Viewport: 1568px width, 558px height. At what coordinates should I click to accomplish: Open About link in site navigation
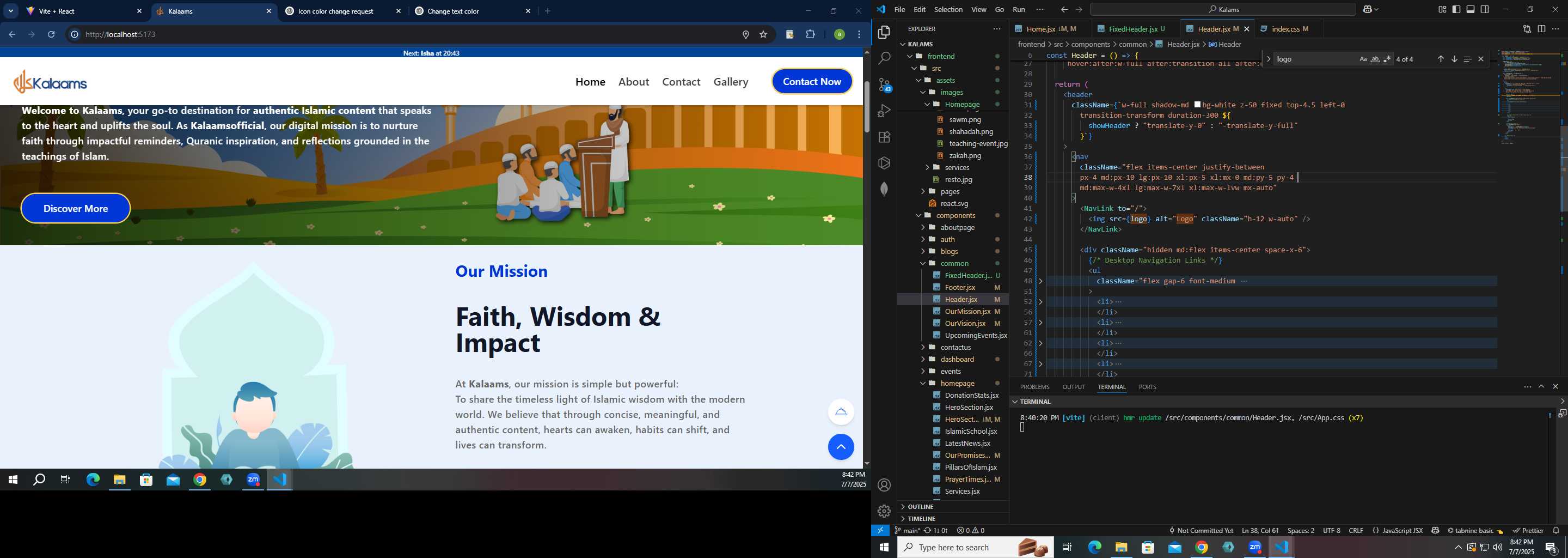[634, 82]
